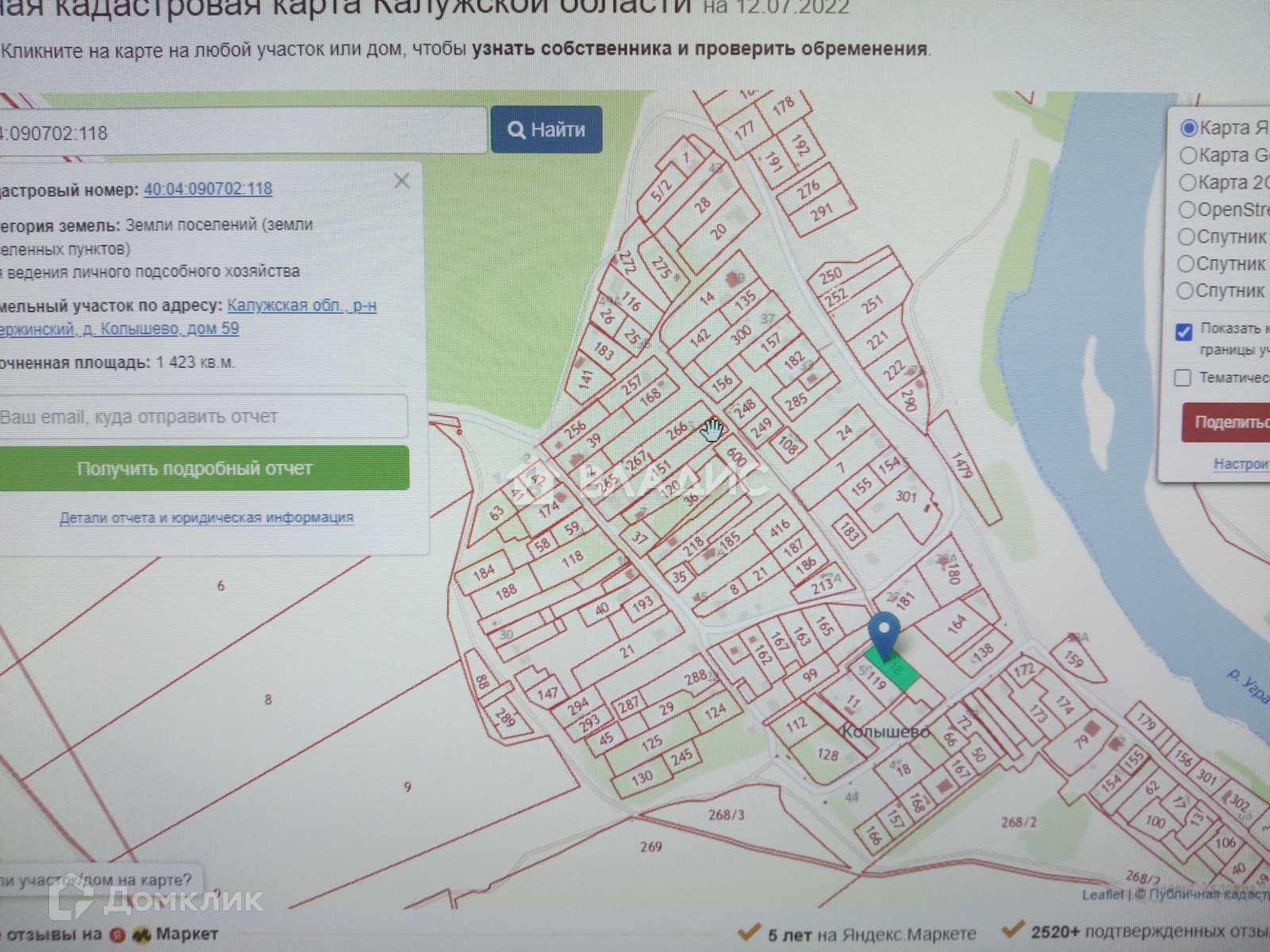Viewport: 1270px width, 952px height.
Task: Open Детали отчета и юридическая информация link
Action: tap(206, 517)
